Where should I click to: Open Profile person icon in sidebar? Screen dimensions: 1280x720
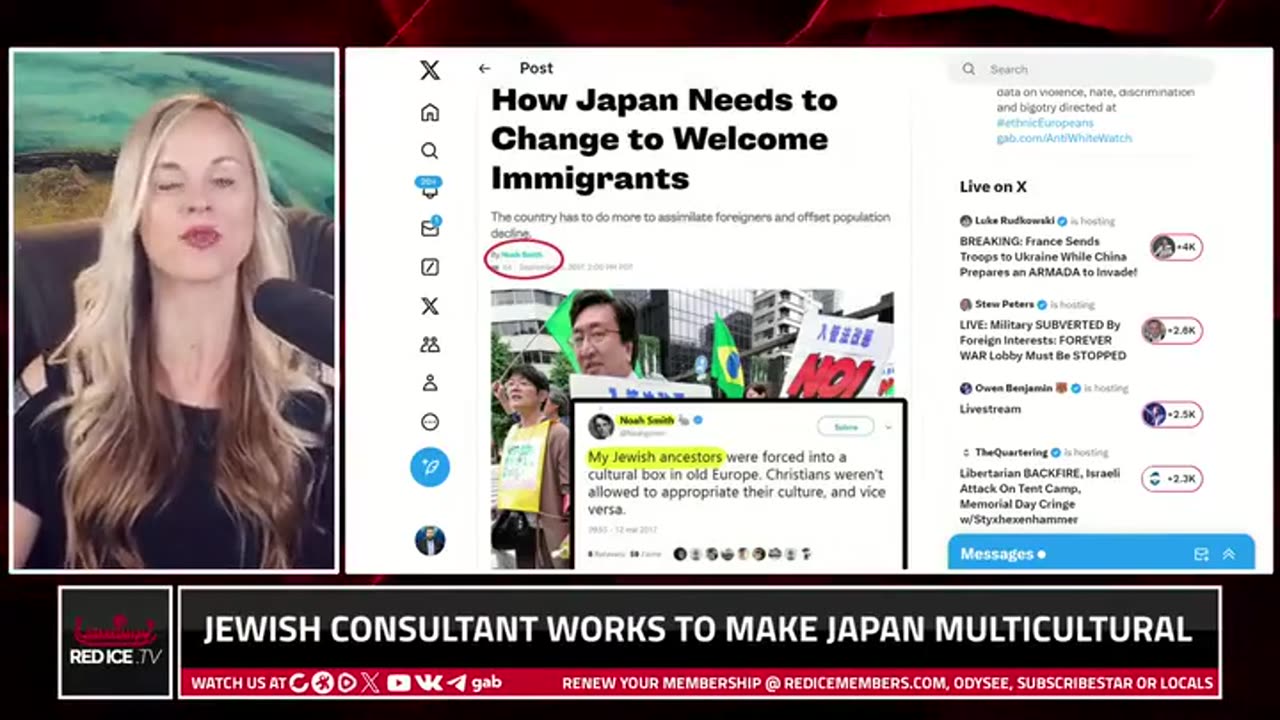(x=430, y=383)
